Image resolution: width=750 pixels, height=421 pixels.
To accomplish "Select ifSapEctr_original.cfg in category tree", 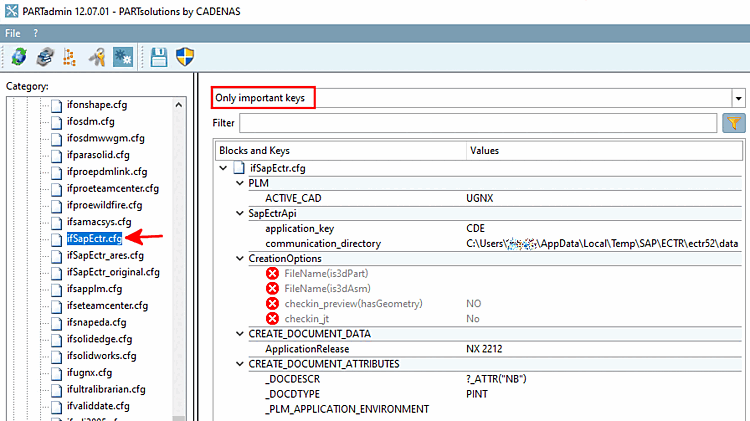I will coord(113,272).
